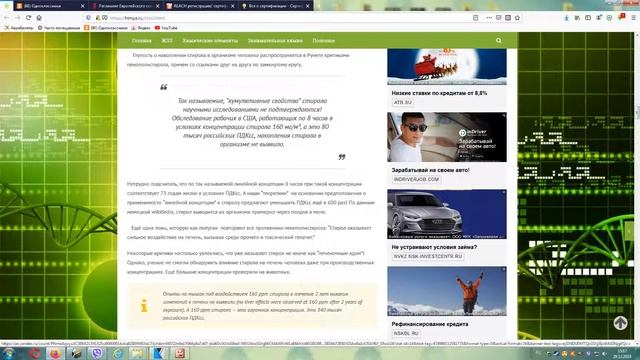640x360 pixels.
Task: Toggle the sidebar panel icon
Action: point(588,18)
